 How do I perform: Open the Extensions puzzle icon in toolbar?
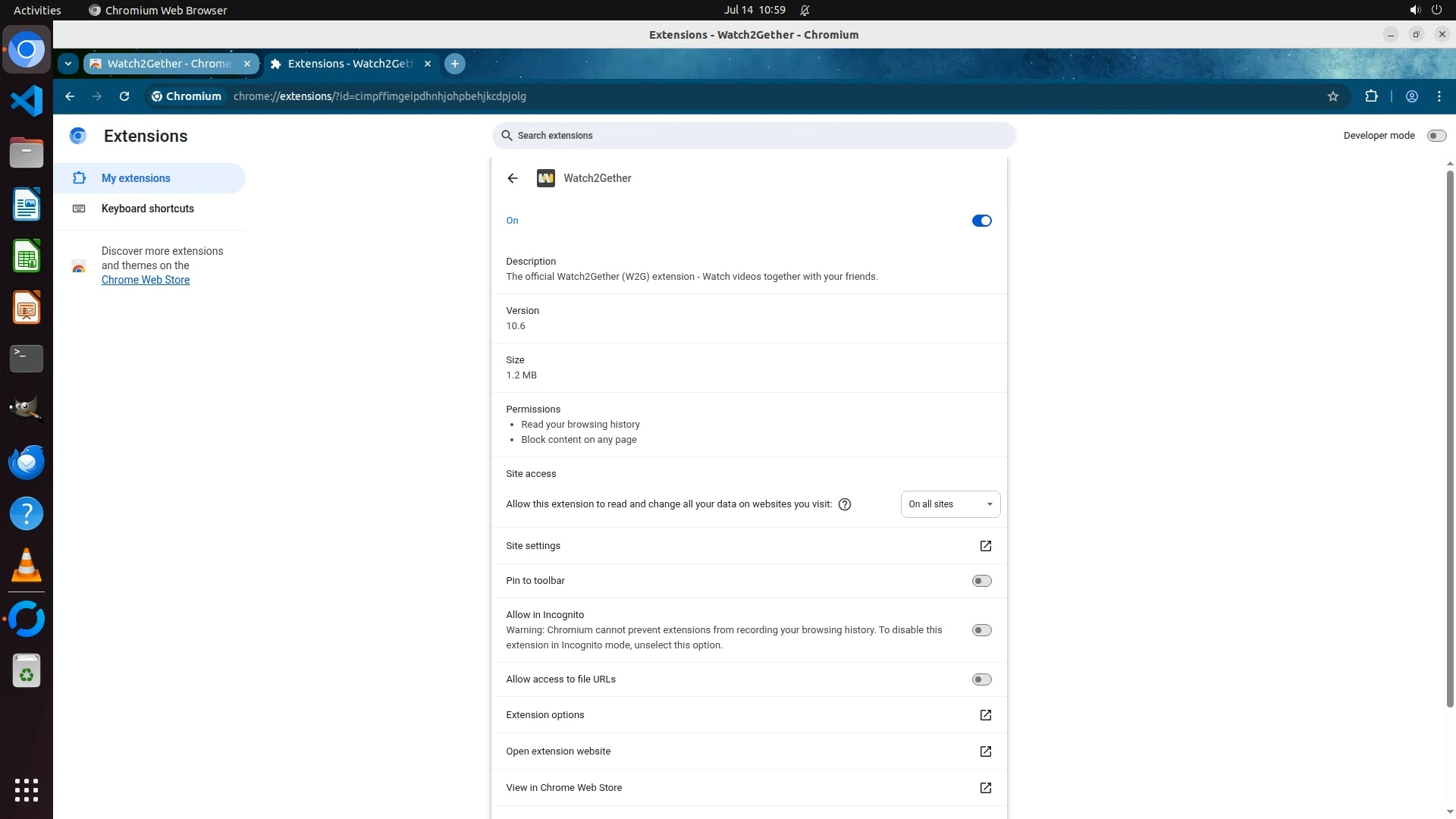coord(1371,96)
